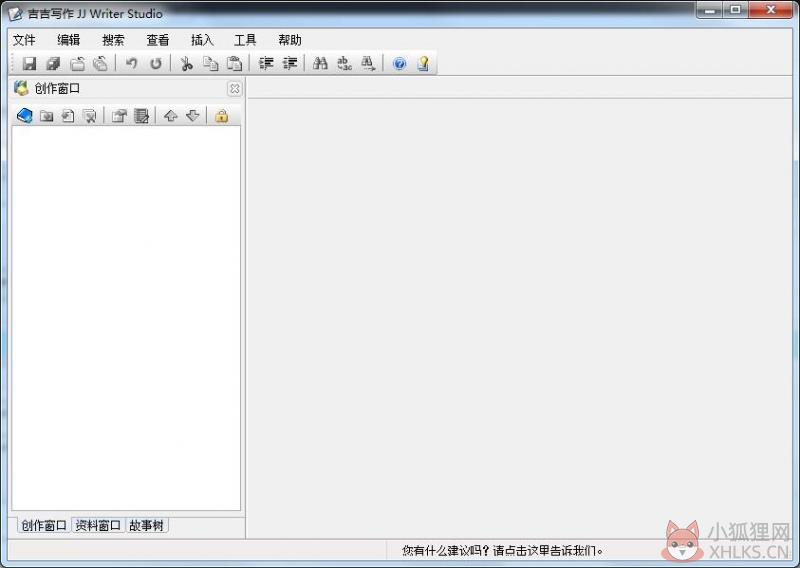Viewport: 800px width, 568px height.
Task: Open the 搜索 menu
Action: (113, 40)
